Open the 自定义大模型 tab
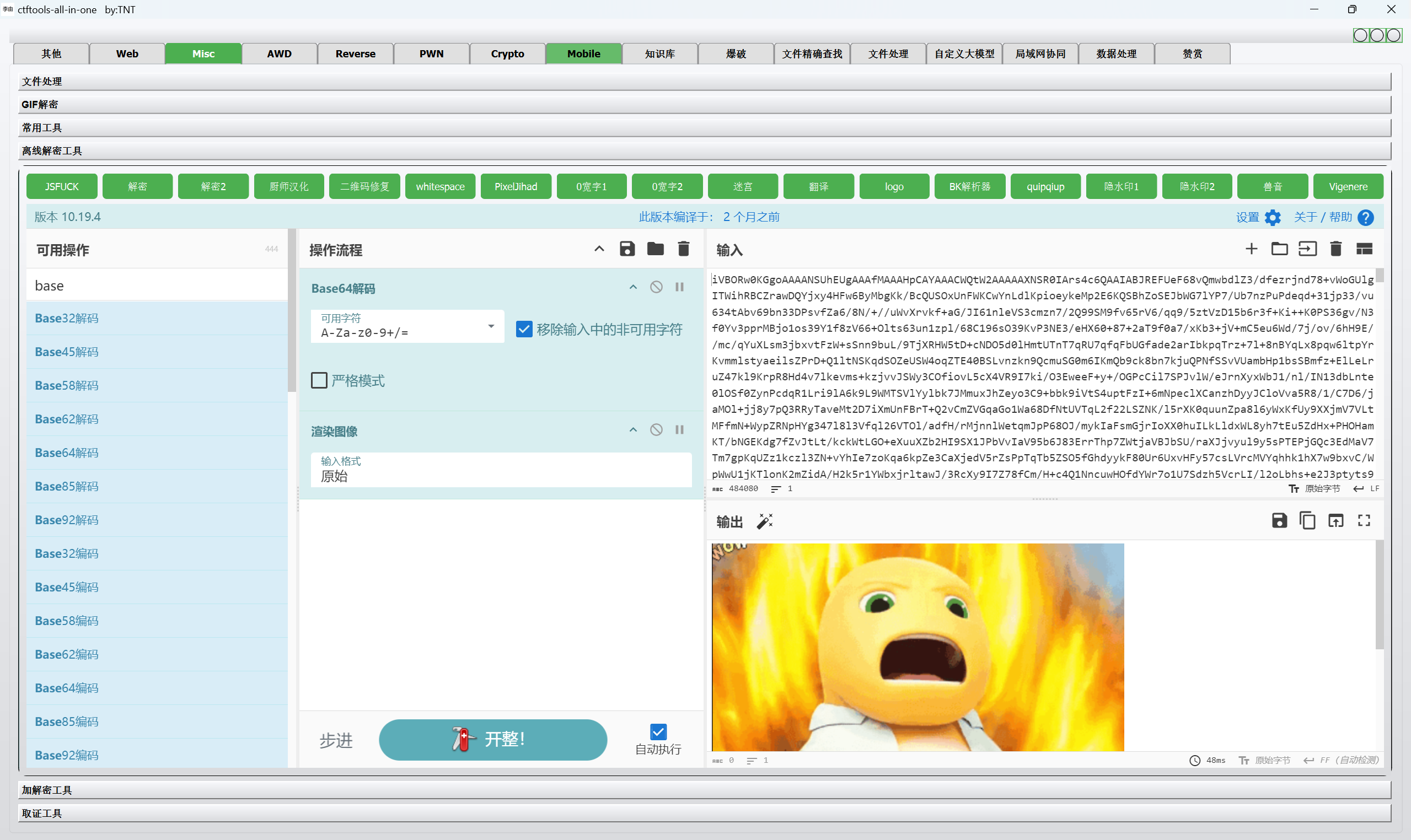 click(964, 54)
